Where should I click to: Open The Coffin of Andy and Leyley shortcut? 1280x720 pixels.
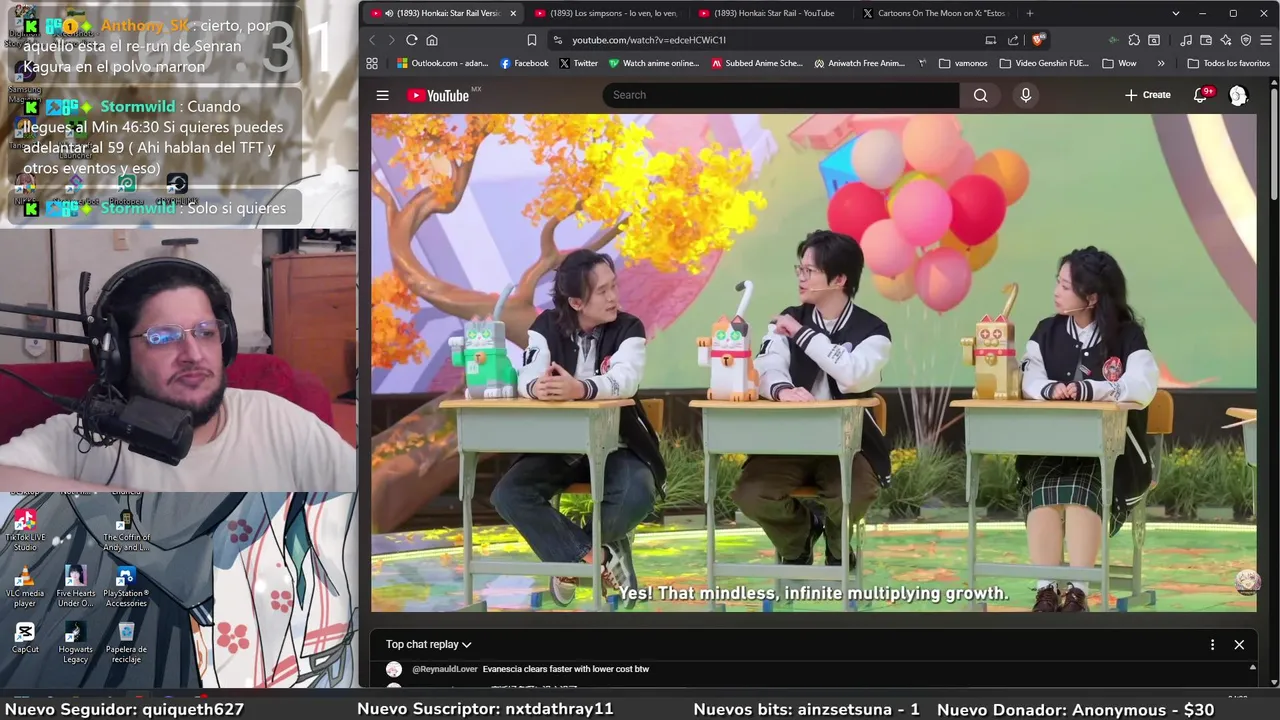126,530
